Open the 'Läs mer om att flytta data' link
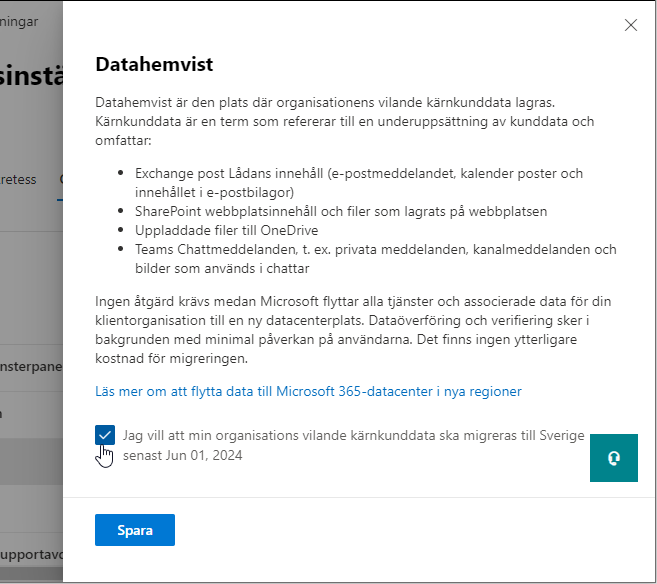Image resolution: width=657 pixels, height=584 pixels. point(308,391)
